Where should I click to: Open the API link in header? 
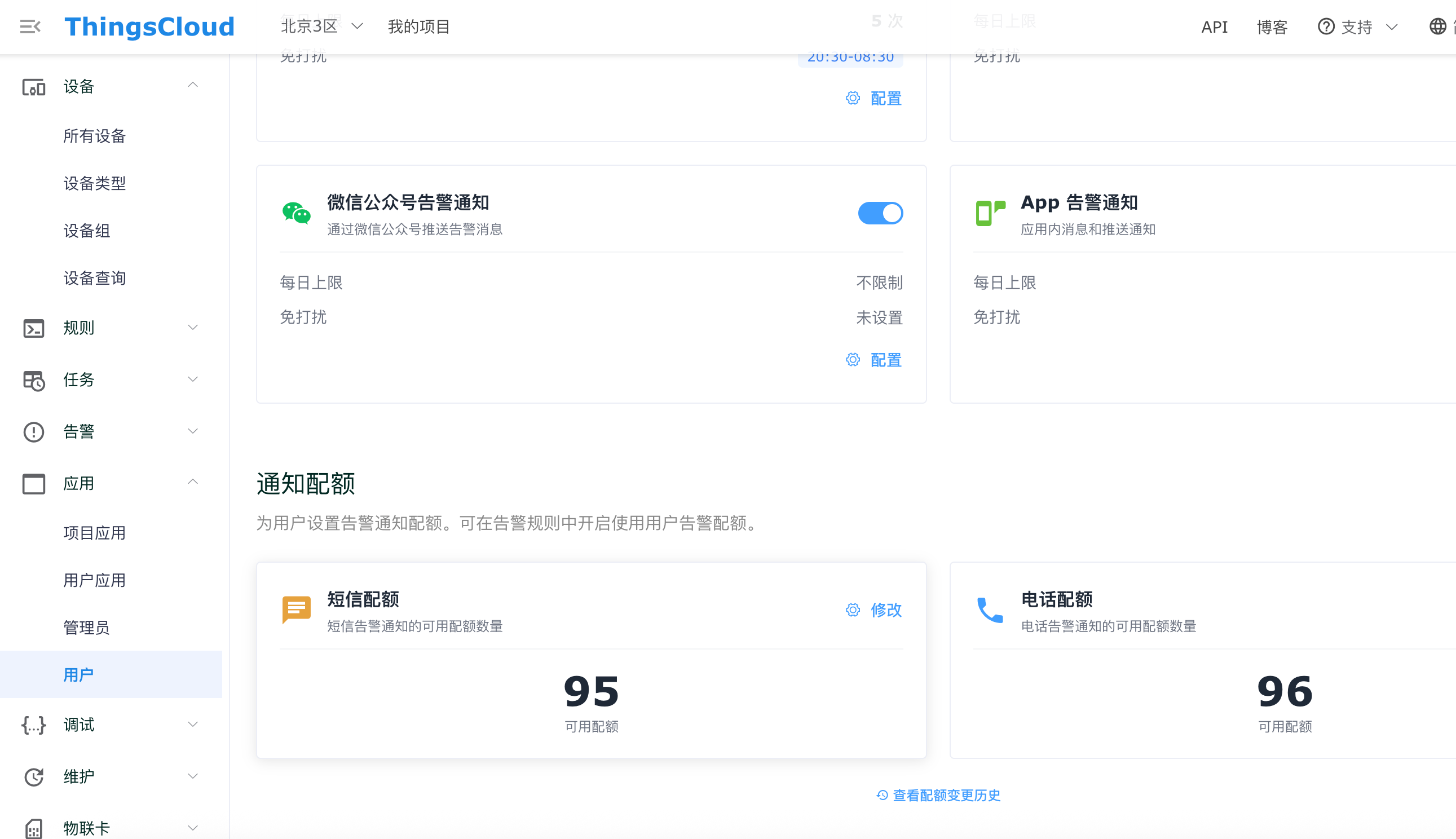(x=1214, y=27)
